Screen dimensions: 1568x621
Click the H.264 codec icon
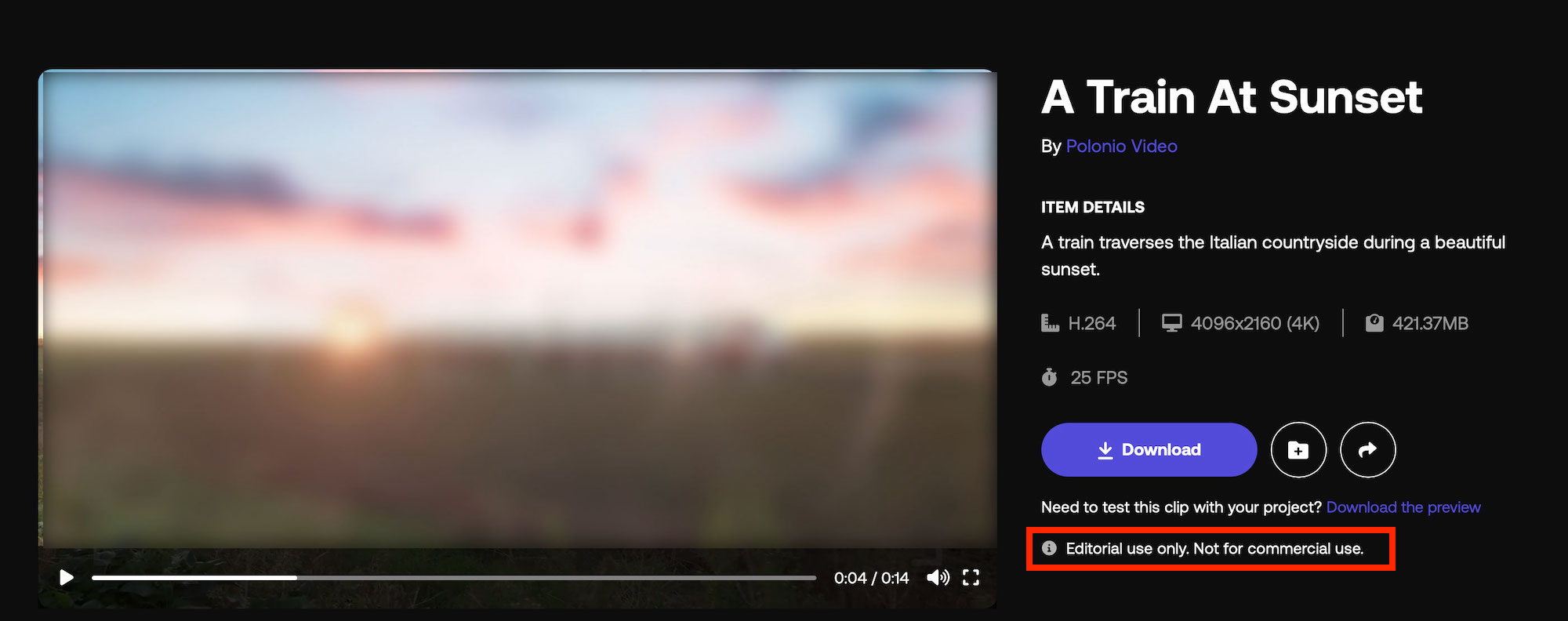(1050, 323)
